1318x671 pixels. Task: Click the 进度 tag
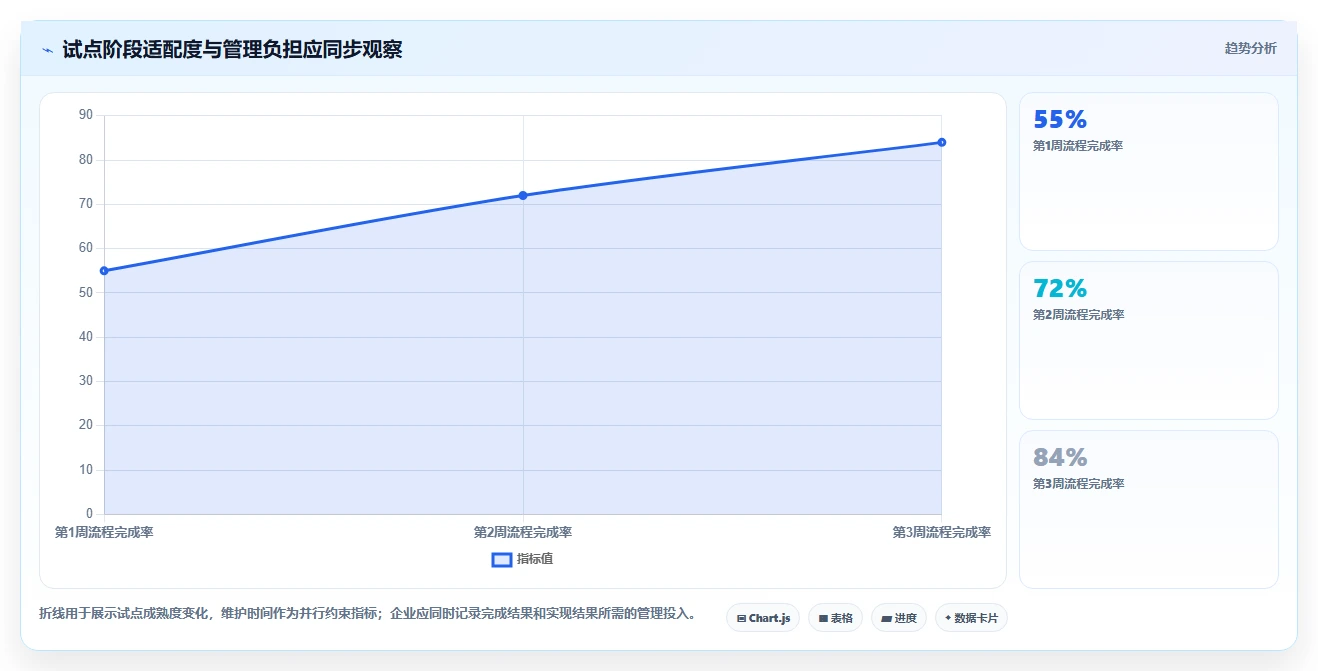[x=899, y=618]
